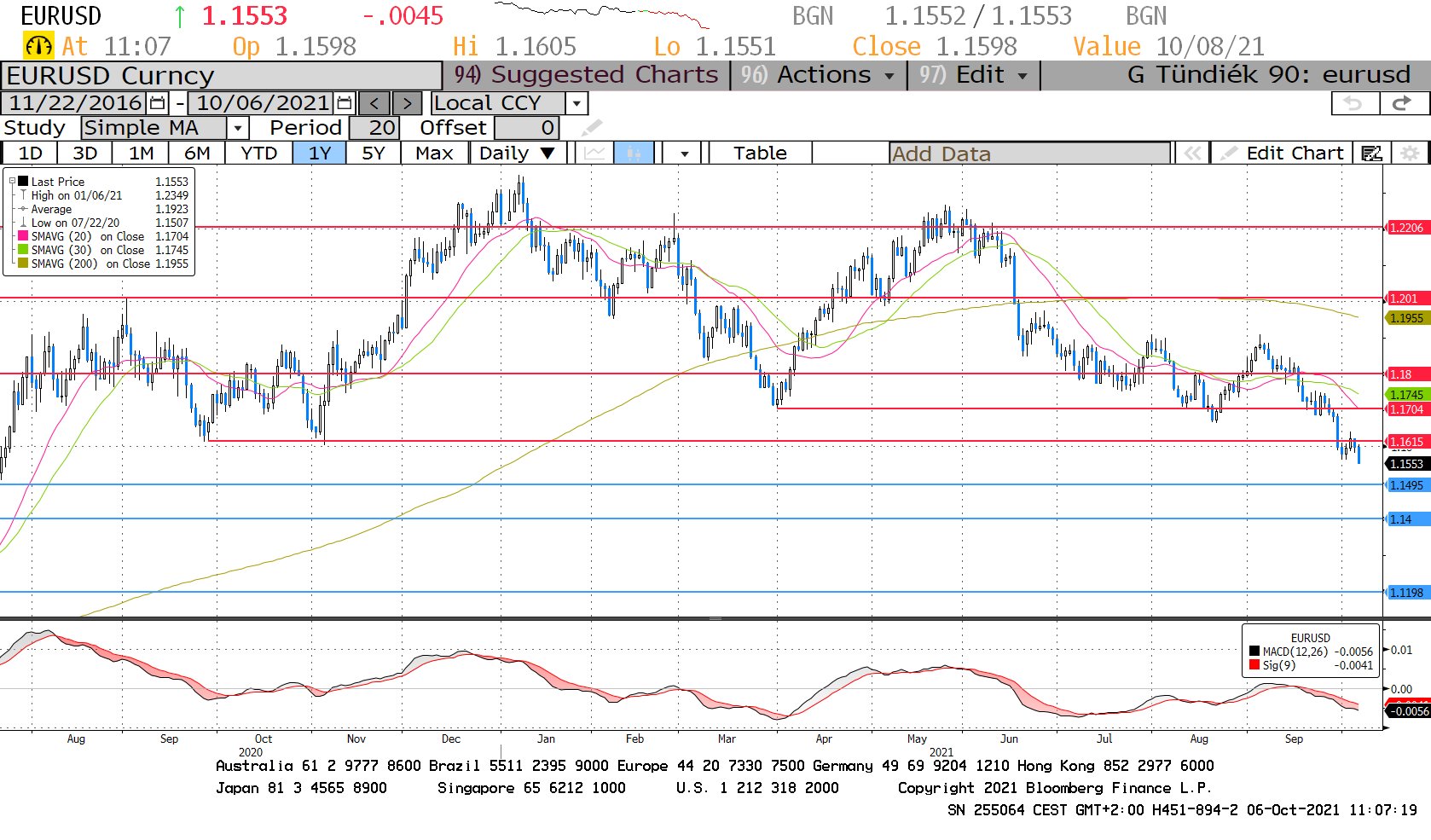Viewport: 1431px width, 840px height.
Task: Edit the start date 11/22/2016 field
Action: (75, 103)
